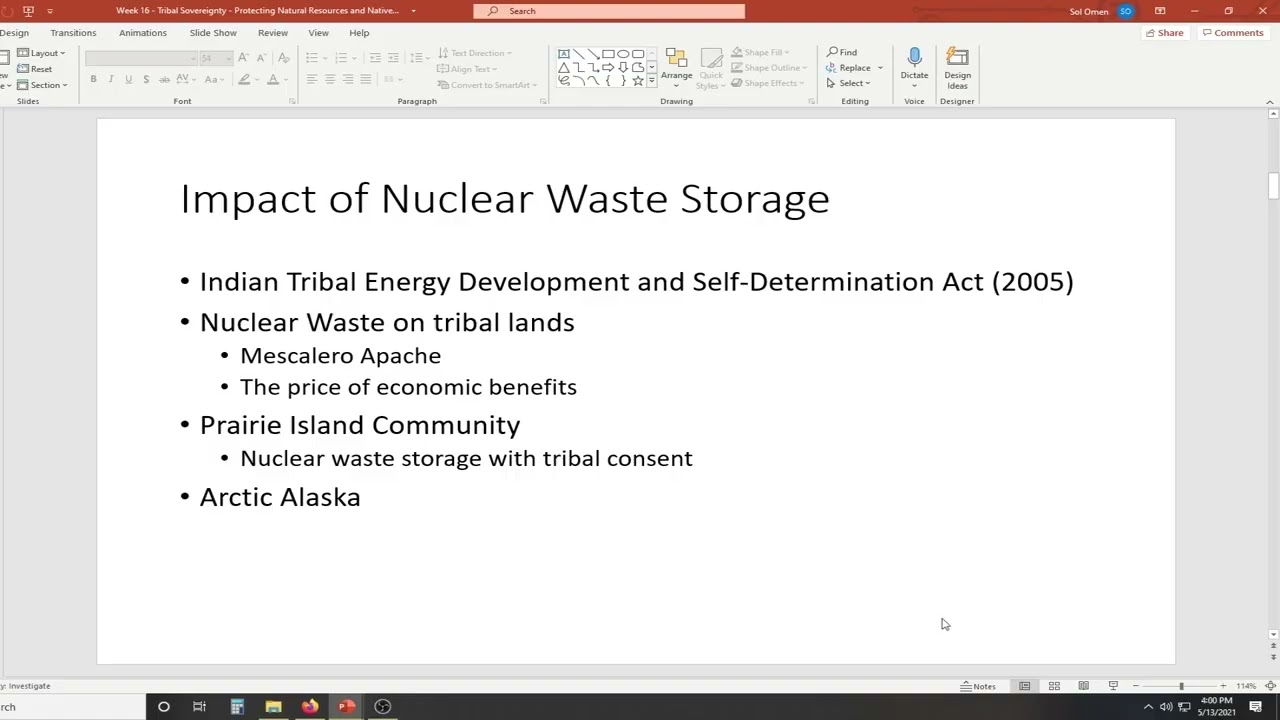Open the View ribbon tab
The width and height of the screenshot is (1280, 720).
coord(318,33)
